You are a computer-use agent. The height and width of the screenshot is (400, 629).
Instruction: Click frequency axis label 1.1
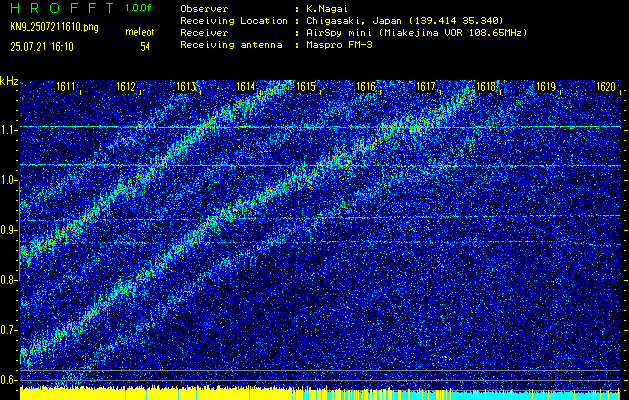click(x=8, y=130)
